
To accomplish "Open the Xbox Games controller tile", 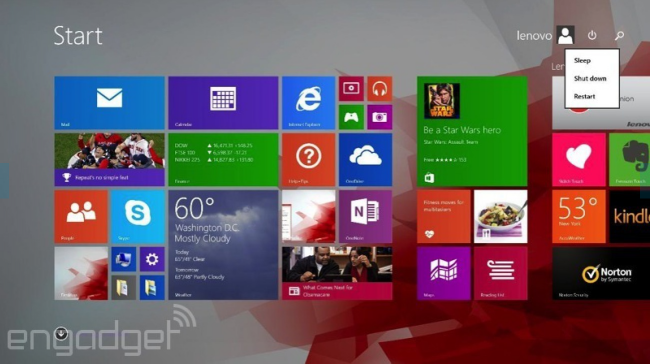I will pos(351,117).
